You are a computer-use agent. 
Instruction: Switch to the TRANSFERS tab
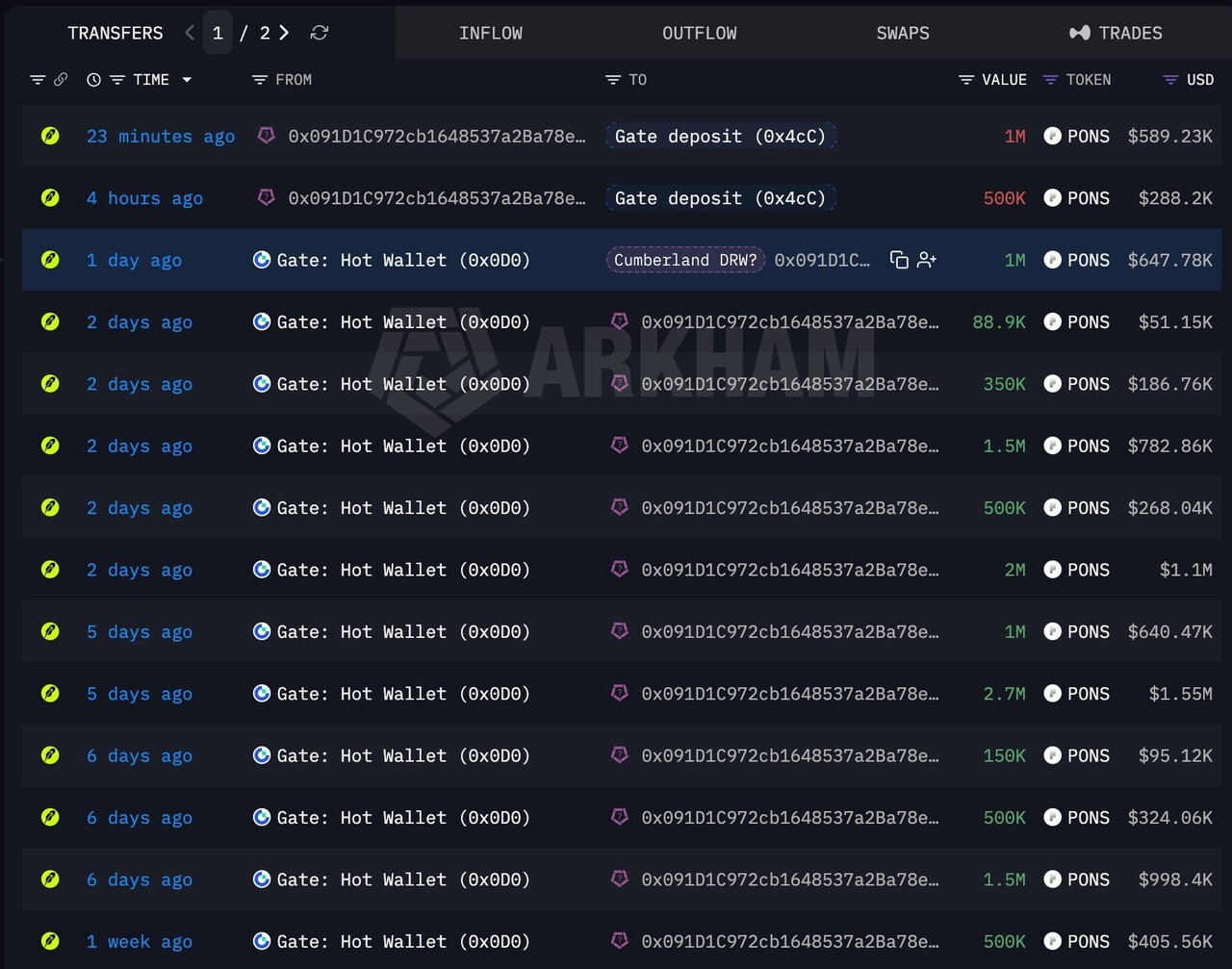click(115, 33)
